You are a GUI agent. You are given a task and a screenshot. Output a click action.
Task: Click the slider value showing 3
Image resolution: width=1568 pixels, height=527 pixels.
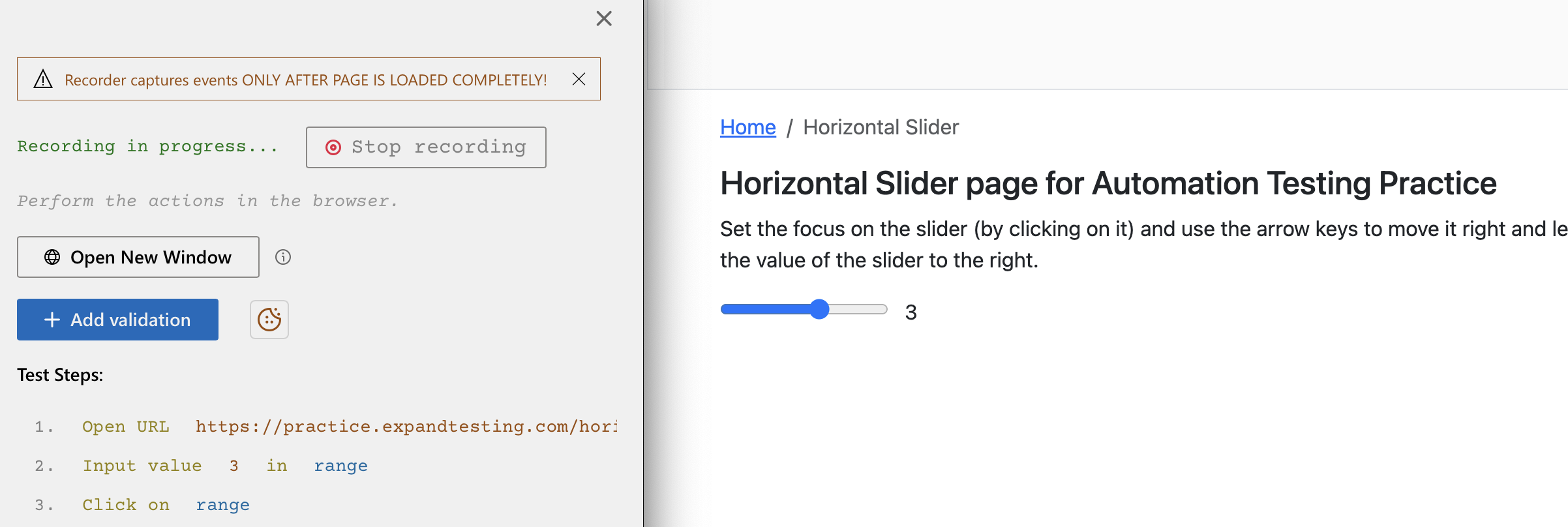click(911, 312)
